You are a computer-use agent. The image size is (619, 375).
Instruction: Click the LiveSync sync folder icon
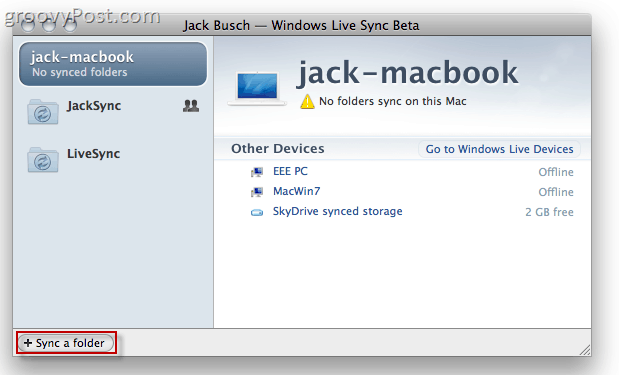click(x=43, y=160)
